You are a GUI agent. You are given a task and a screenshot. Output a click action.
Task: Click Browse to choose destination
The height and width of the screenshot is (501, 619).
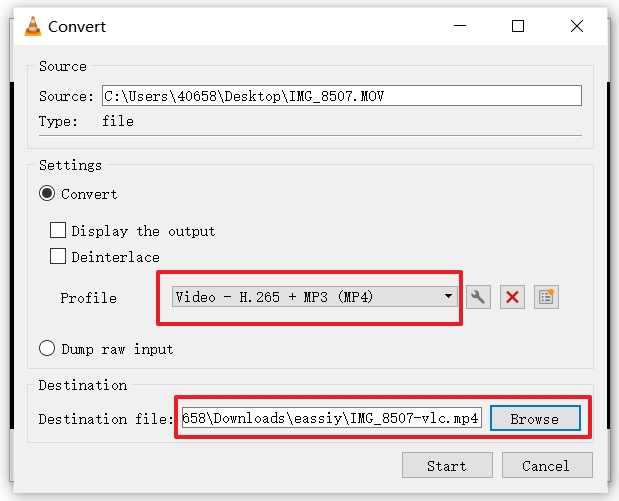coord(535,418)
